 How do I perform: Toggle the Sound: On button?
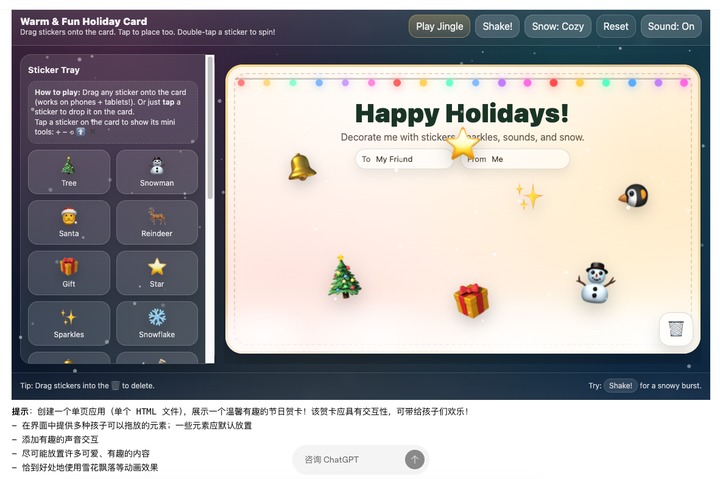tap(671, 27)
